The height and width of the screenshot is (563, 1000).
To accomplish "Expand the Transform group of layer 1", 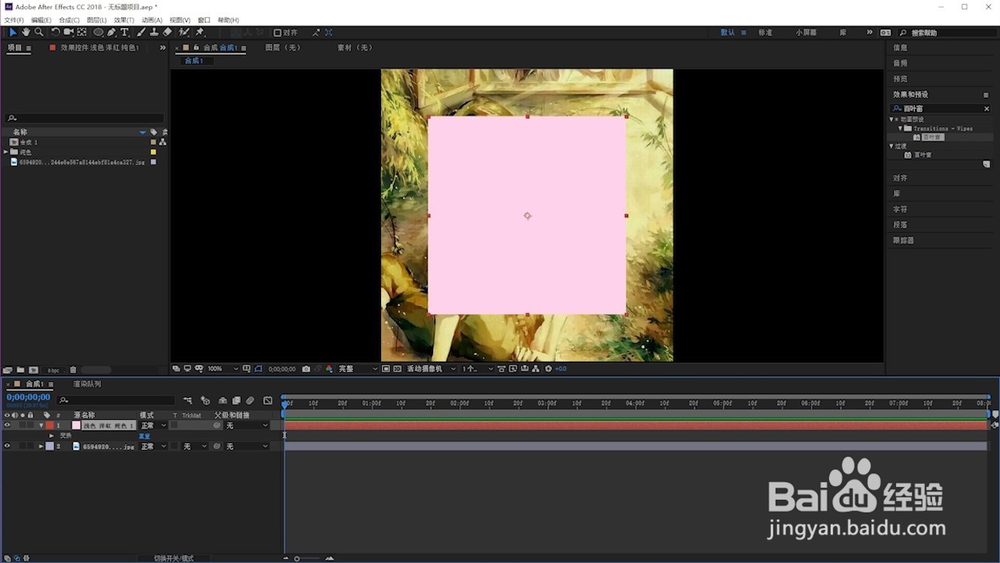I will click(52, 436).
